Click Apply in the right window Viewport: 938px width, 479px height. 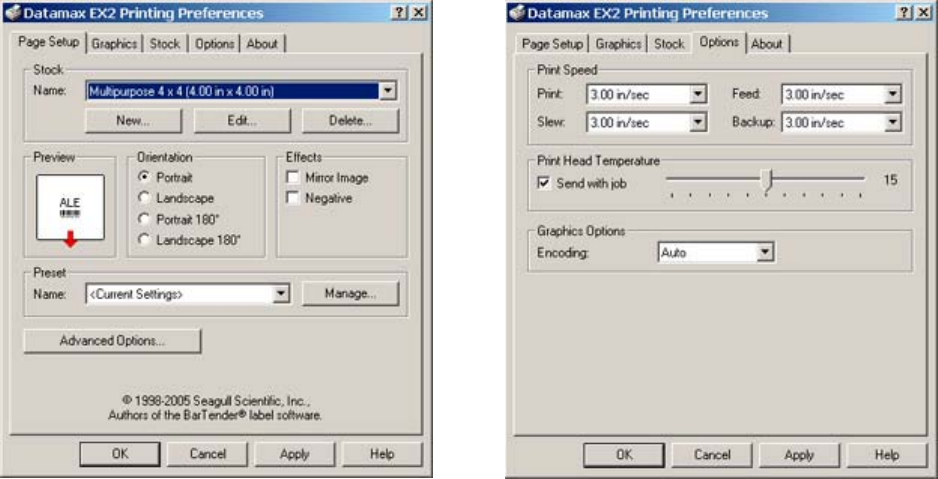coord(799,454)
